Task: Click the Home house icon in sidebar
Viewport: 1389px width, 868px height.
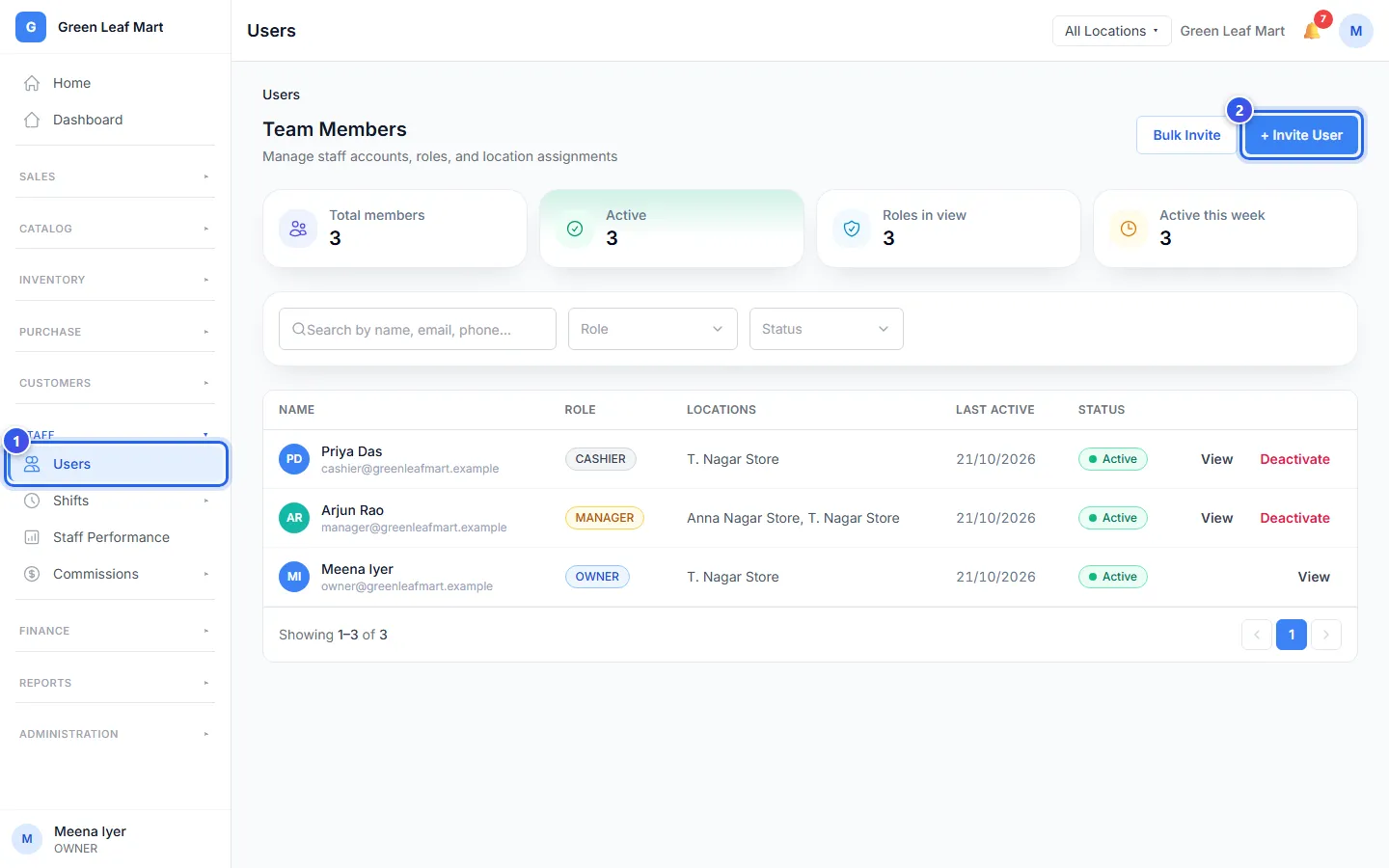Action: tap(32, 83)
